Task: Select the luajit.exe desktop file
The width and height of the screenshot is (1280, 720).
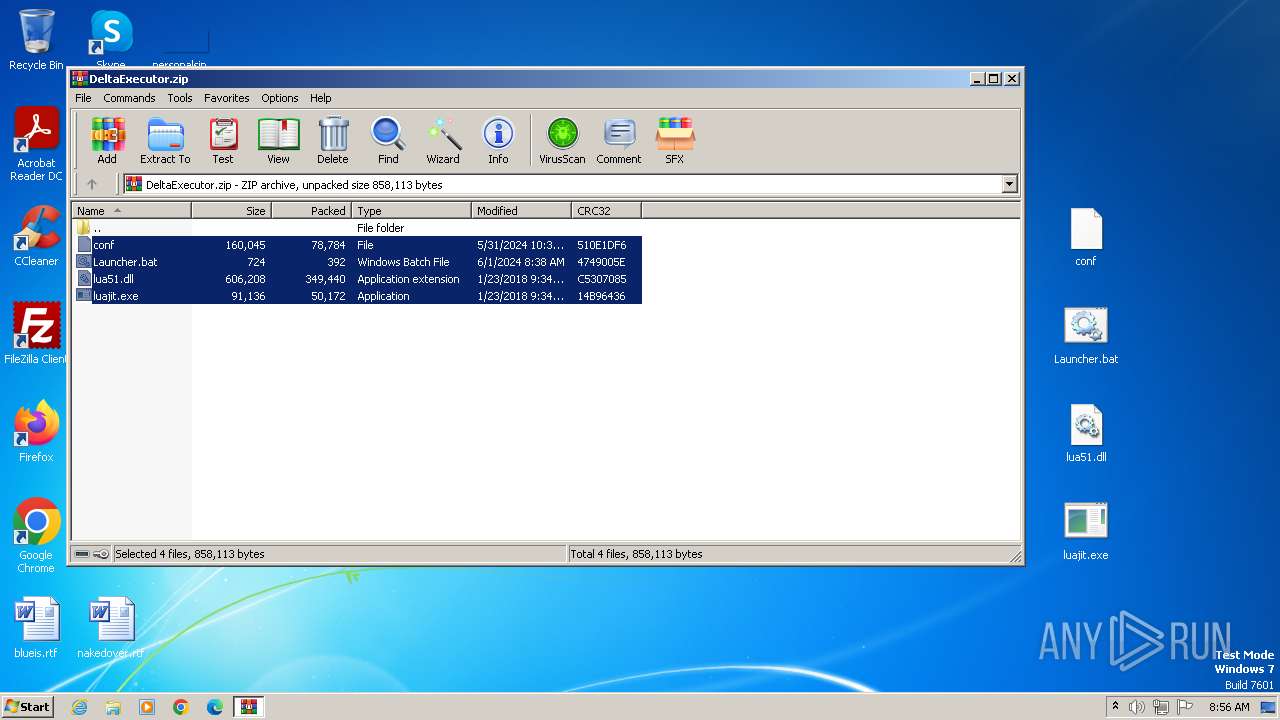Action: (1085, 531)
